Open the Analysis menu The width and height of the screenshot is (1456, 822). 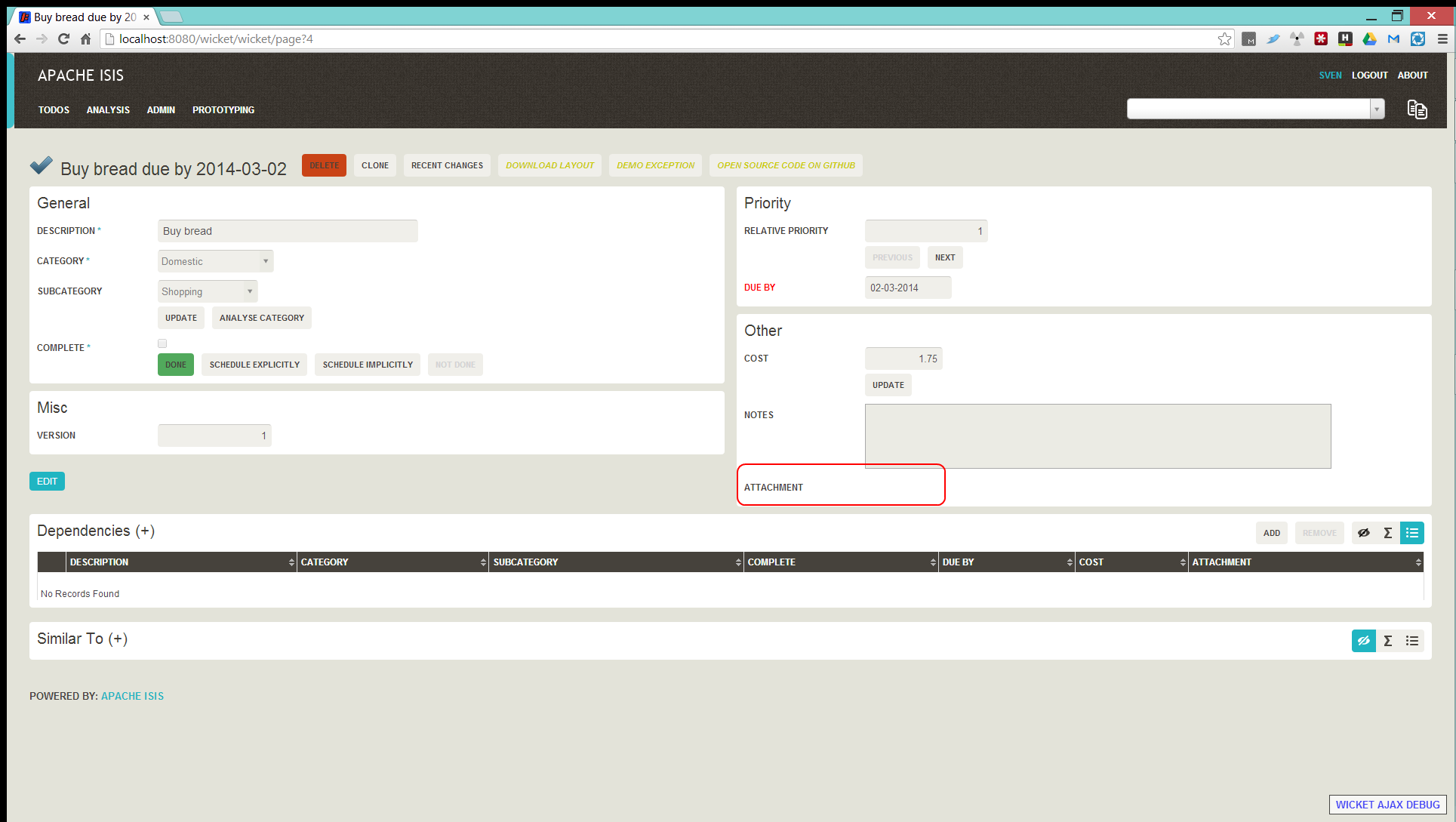(108, 110)
